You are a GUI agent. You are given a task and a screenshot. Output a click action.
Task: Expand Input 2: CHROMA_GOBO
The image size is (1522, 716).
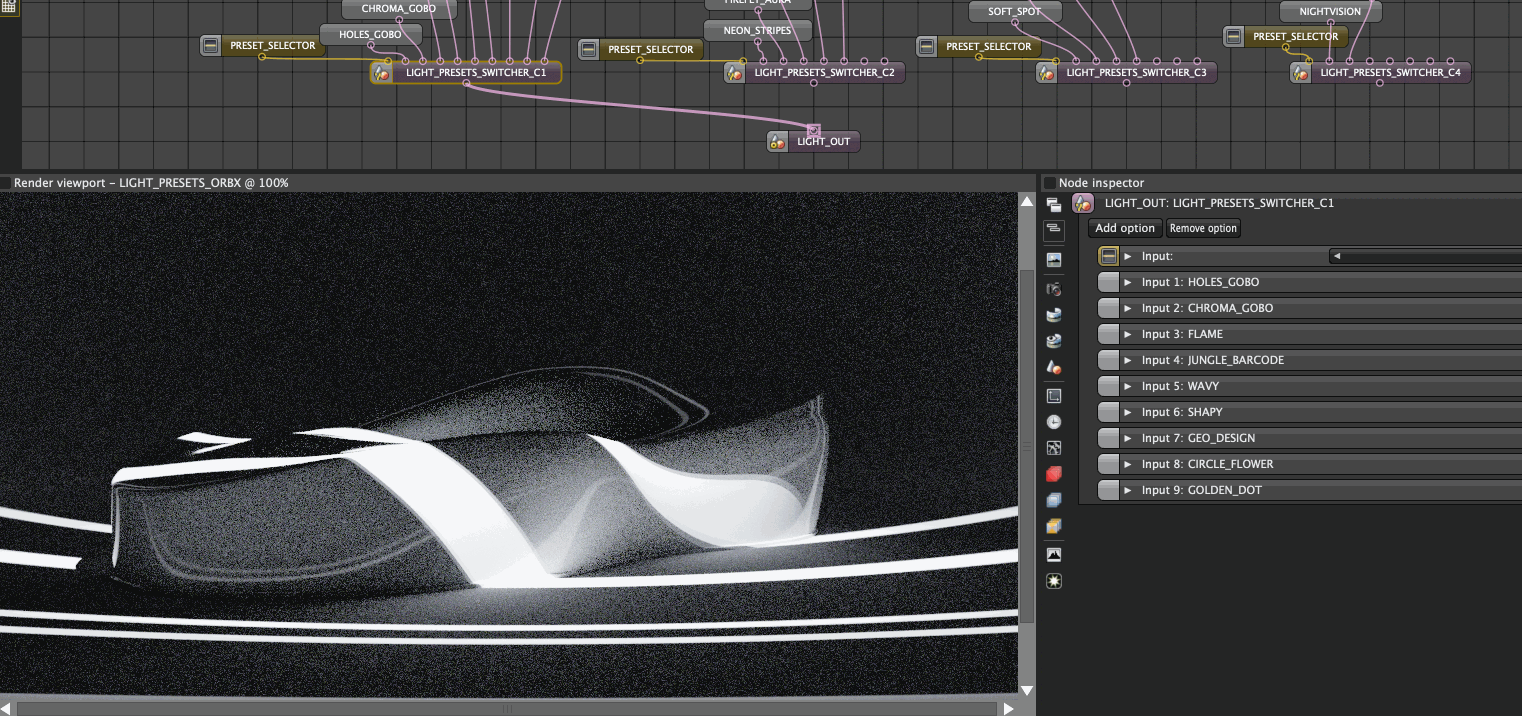(x=1129, y=309)
